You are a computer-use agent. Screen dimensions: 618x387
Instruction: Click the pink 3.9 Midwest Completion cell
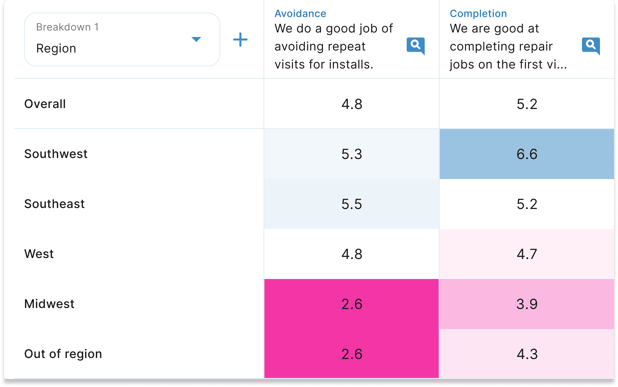(x=527, y=304)
